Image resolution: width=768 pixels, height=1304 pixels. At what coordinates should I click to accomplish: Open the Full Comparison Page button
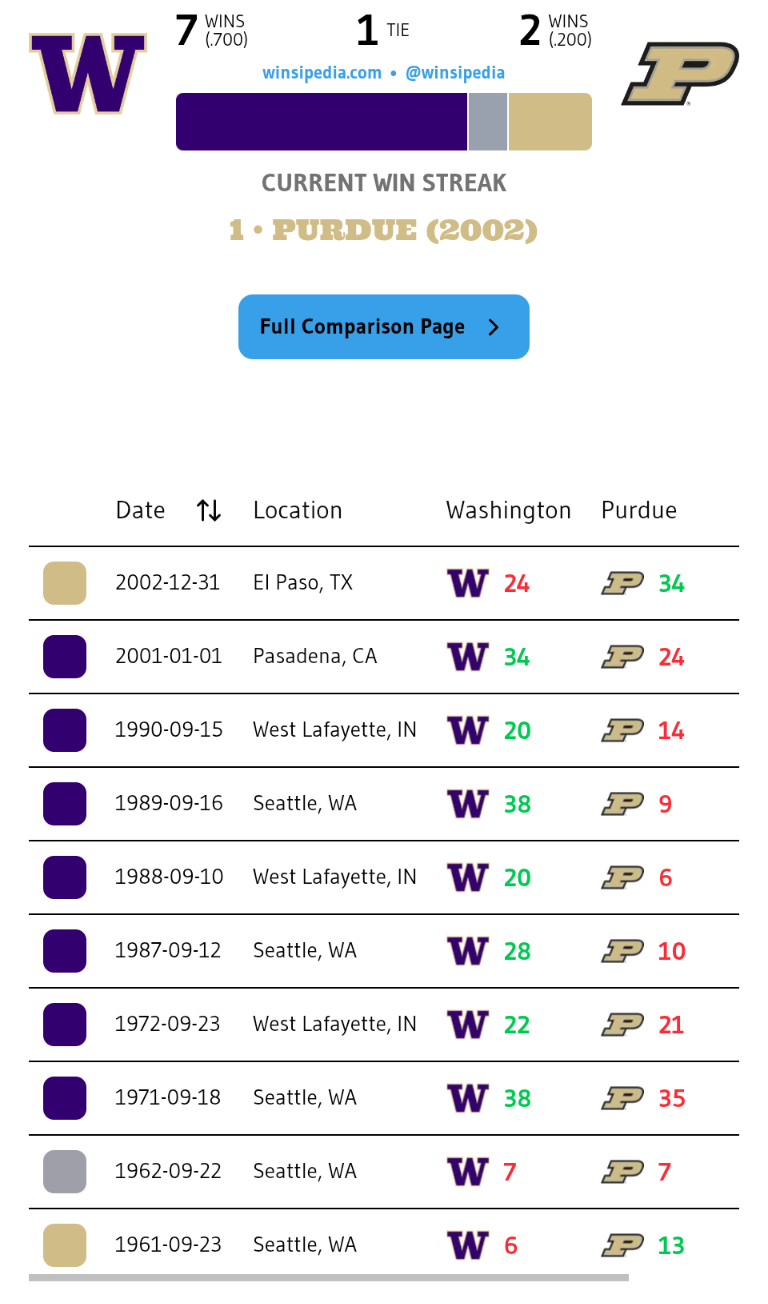(x=383, y=327)
